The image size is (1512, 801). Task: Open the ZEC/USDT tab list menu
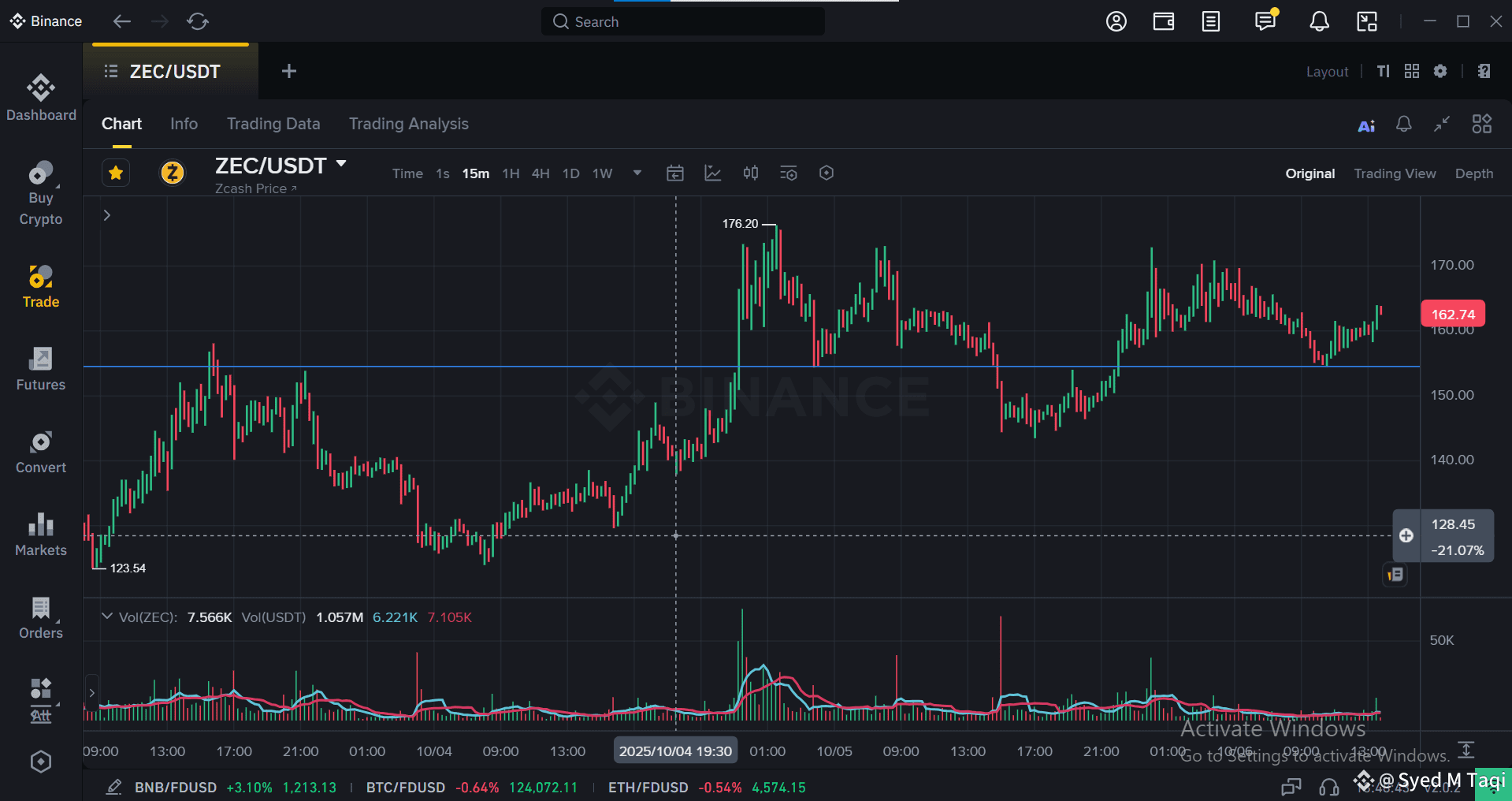point(111,72)
